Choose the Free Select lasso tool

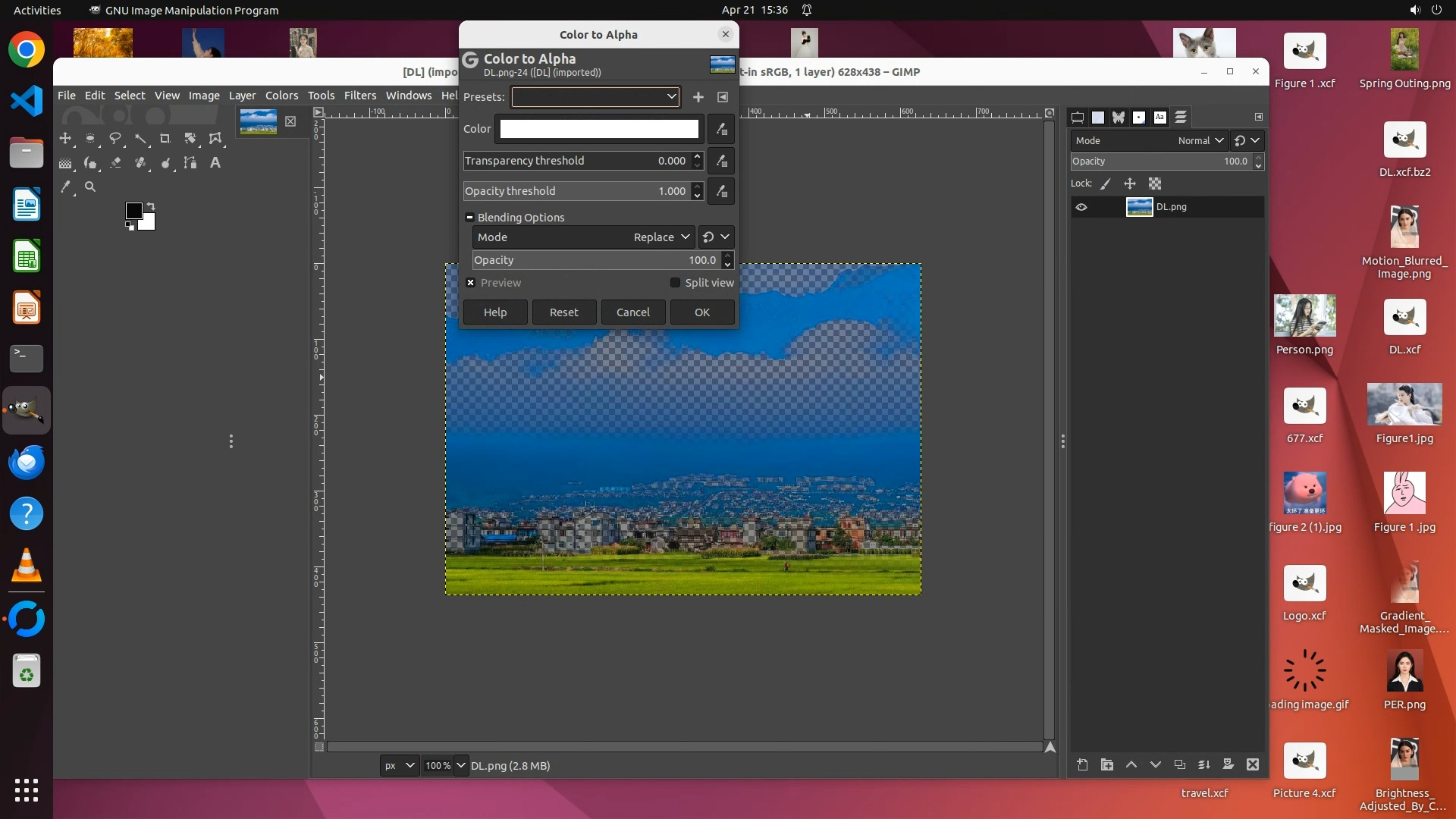(115, 139)
